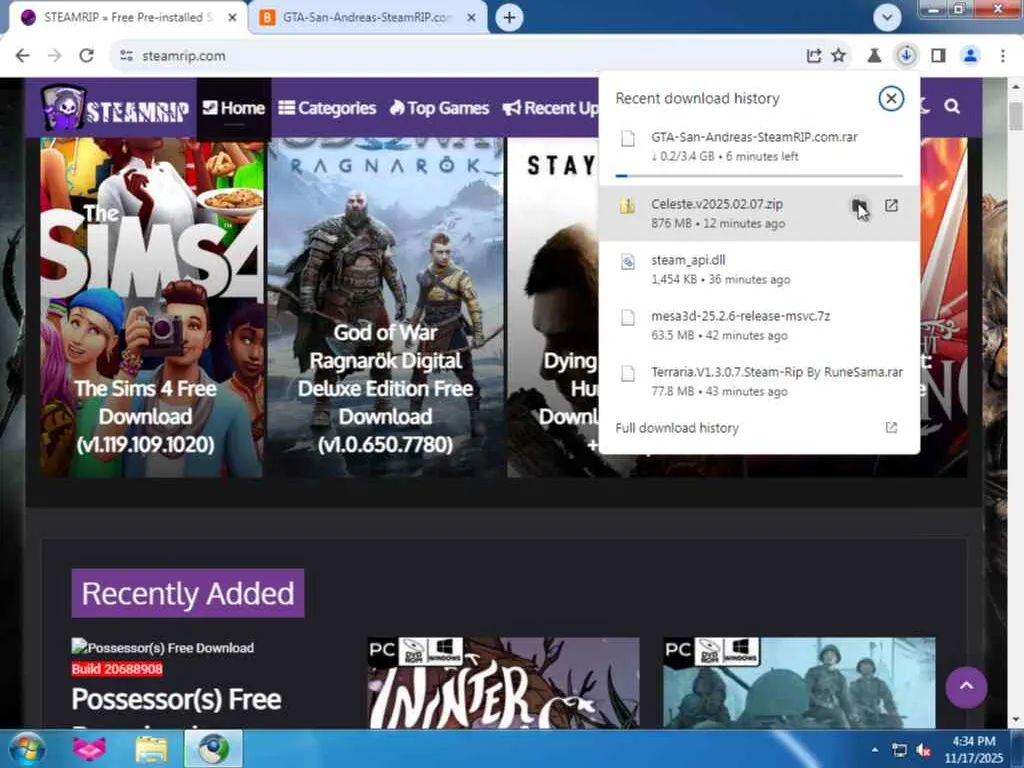Open mesa3d-25.2.6-release-msvc.7z download entry
The width and height of the screenshot is (1024, 768).
(759, 325)
